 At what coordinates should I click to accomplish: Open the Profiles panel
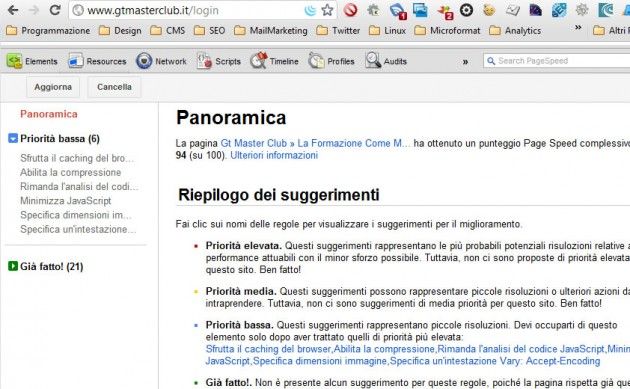coord(331,61)
